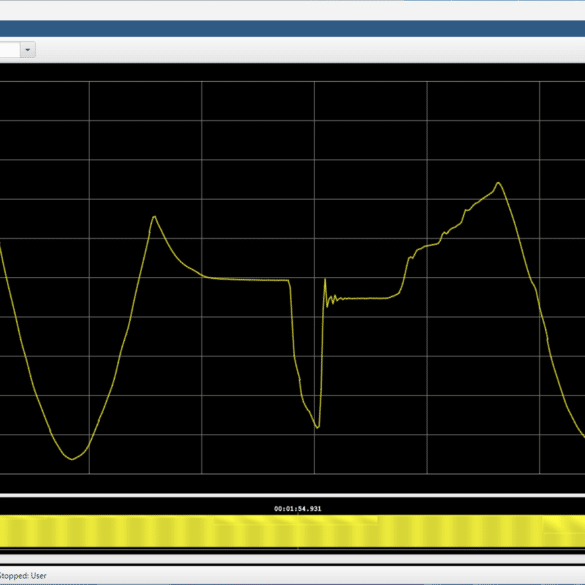Open the dropdown arrow in the toolbar

(x=28, y=50)
